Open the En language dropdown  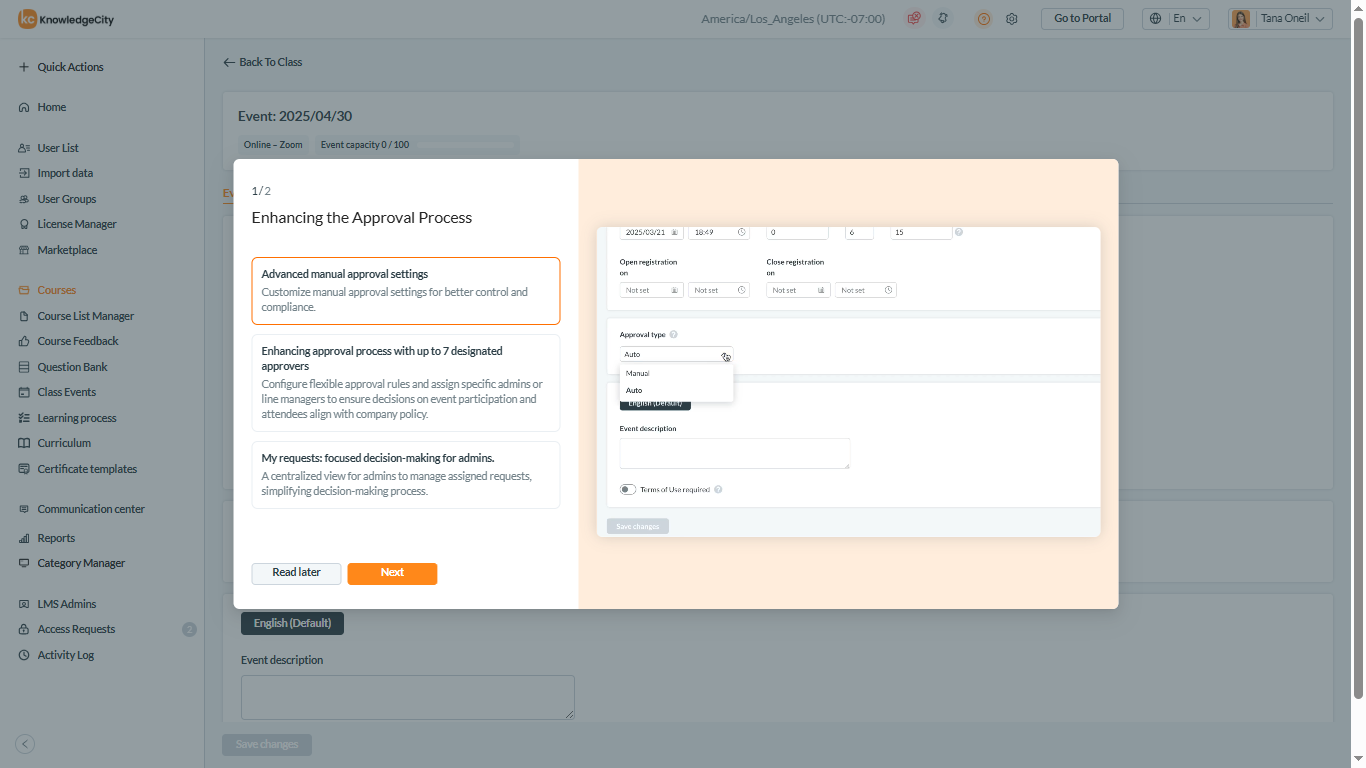click(x=1177, y=19)
